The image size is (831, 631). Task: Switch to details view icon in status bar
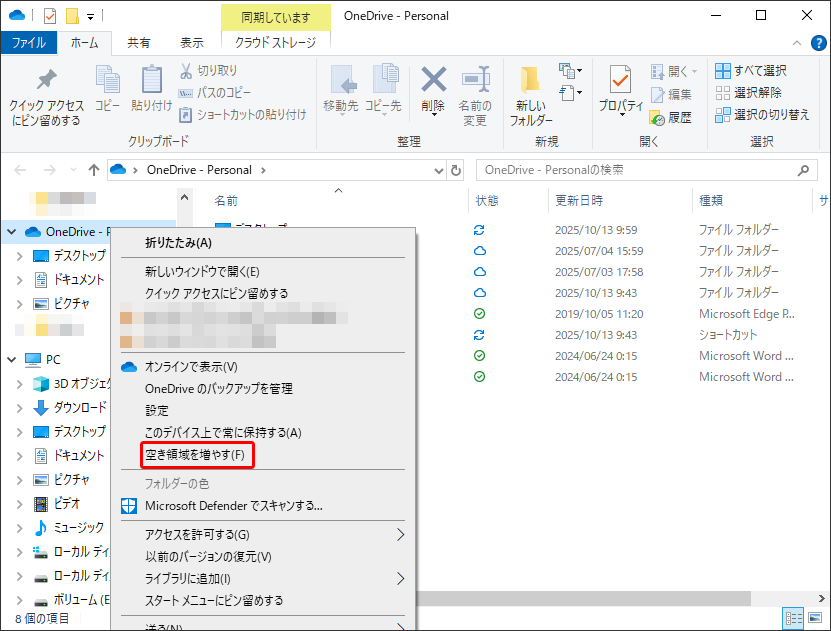click(x=793, y=618)
